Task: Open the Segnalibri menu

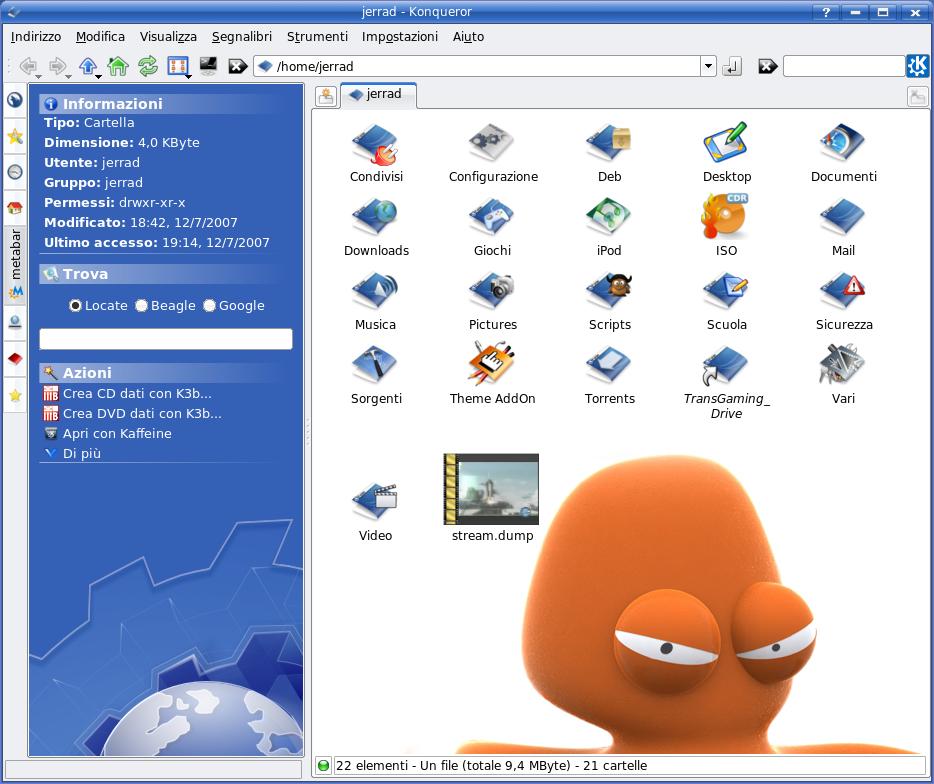Action: pos(242,37)
